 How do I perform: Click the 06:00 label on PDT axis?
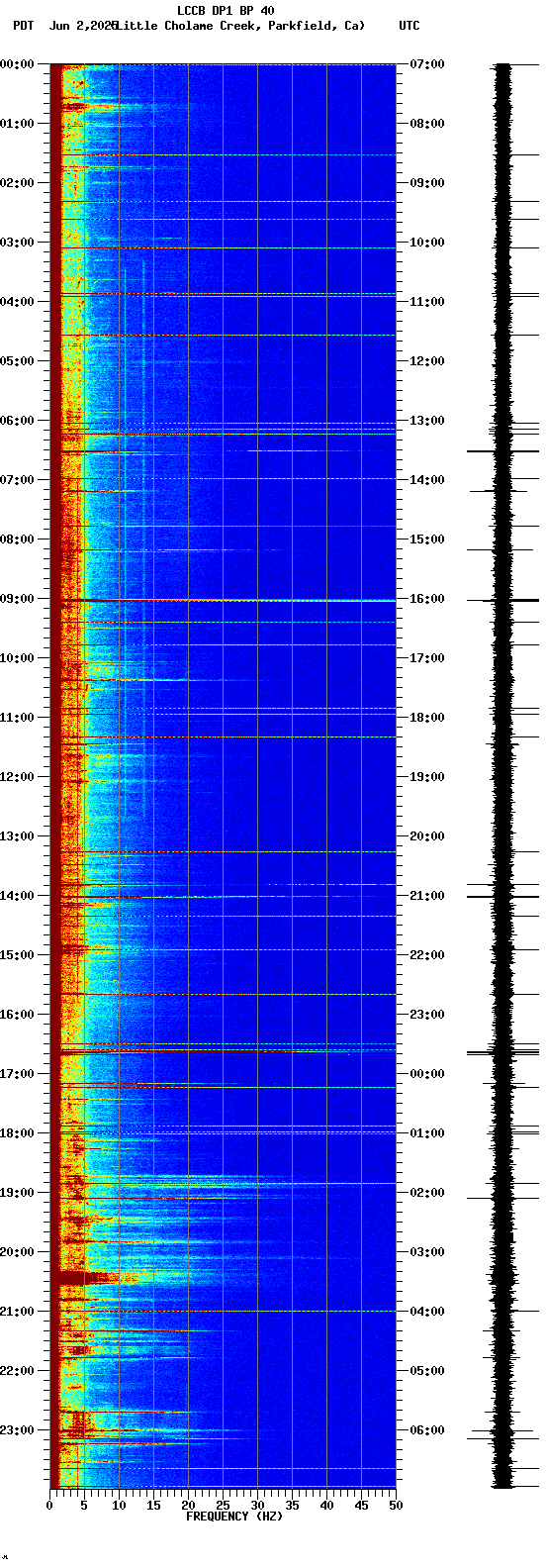coord(17,421)
